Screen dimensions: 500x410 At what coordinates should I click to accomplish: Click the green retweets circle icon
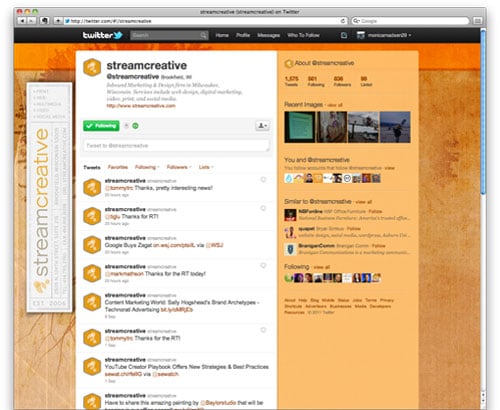click(x=135, y=126)
